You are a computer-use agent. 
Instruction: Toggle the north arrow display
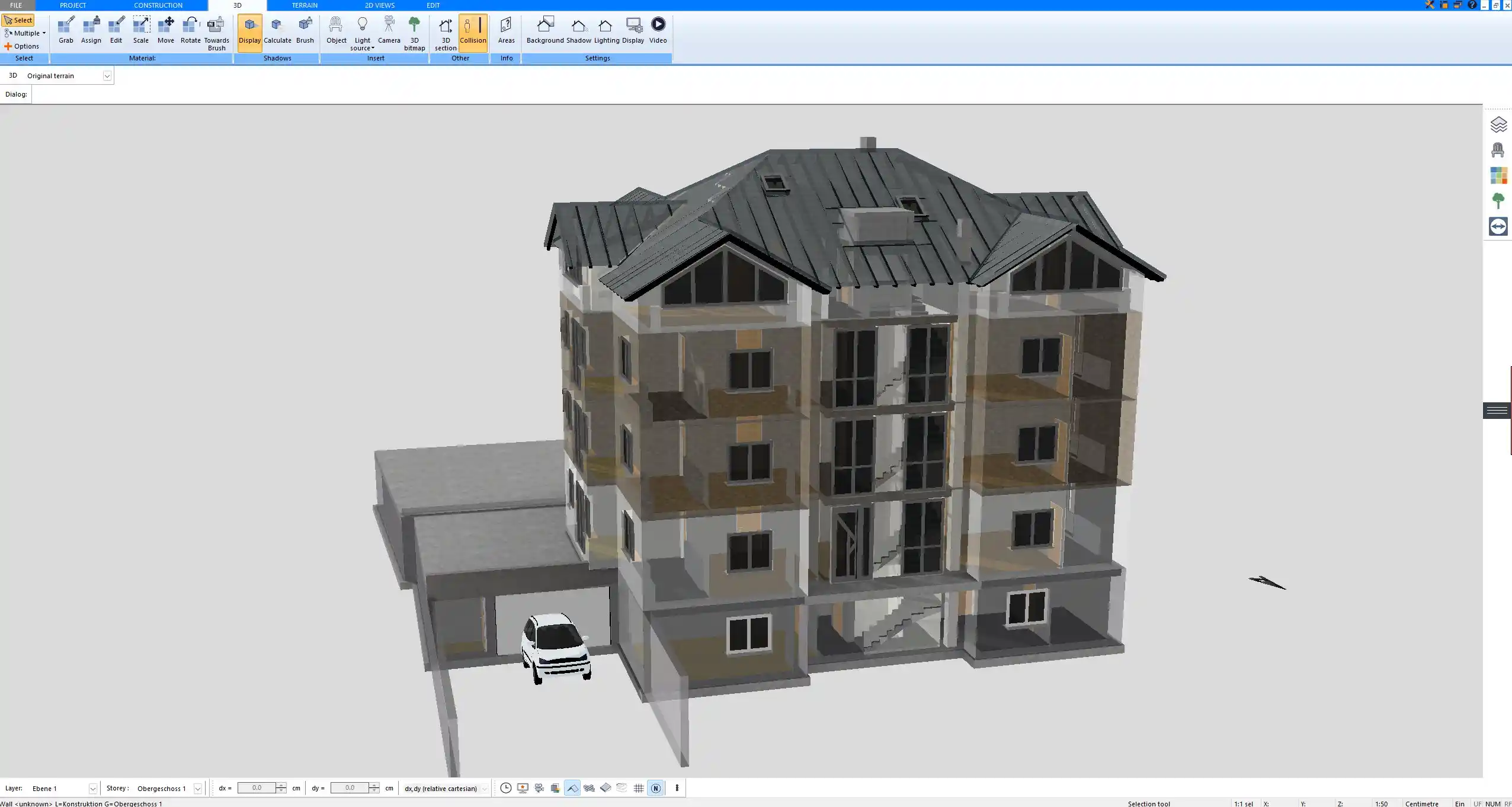click(x=655, y=788)
